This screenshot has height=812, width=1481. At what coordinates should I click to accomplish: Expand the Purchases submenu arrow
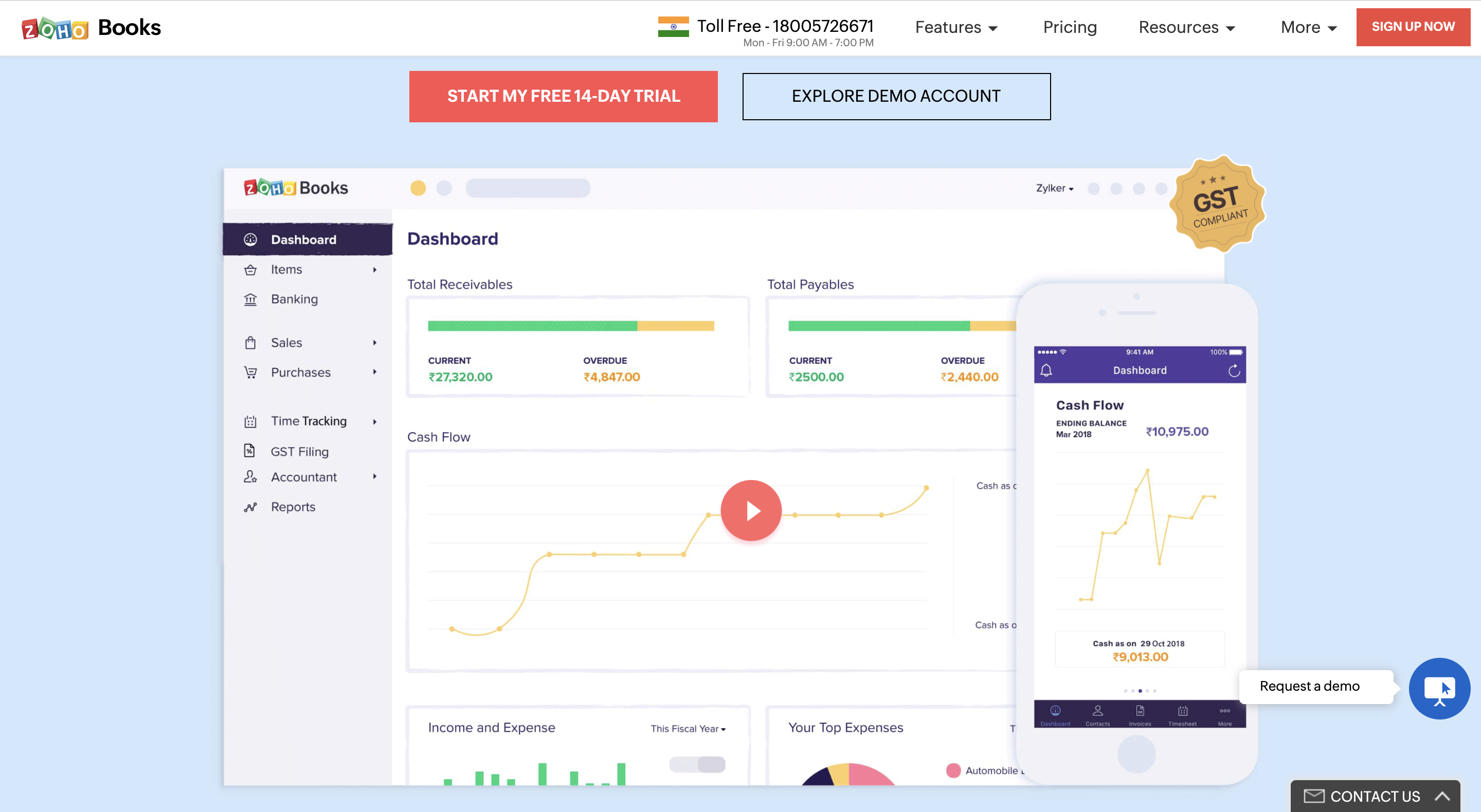point(374,372)
